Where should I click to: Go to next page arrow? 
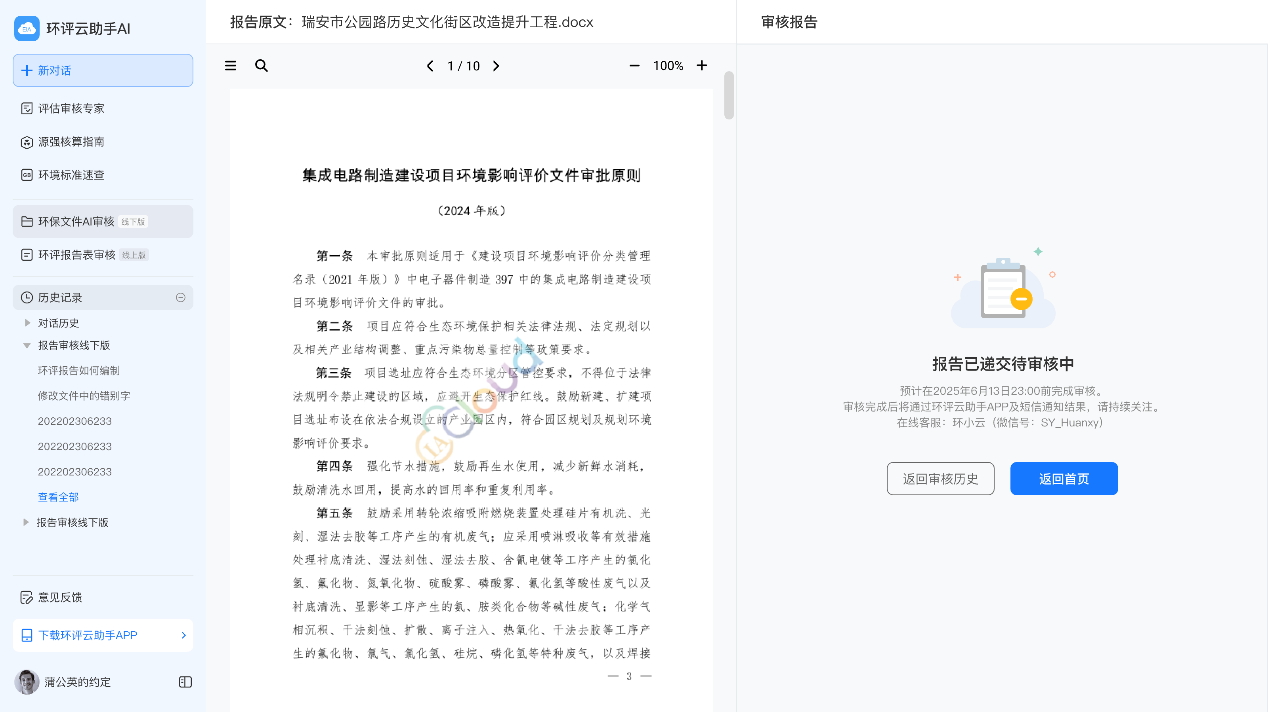pyautogui.click(x=496, y=66)
